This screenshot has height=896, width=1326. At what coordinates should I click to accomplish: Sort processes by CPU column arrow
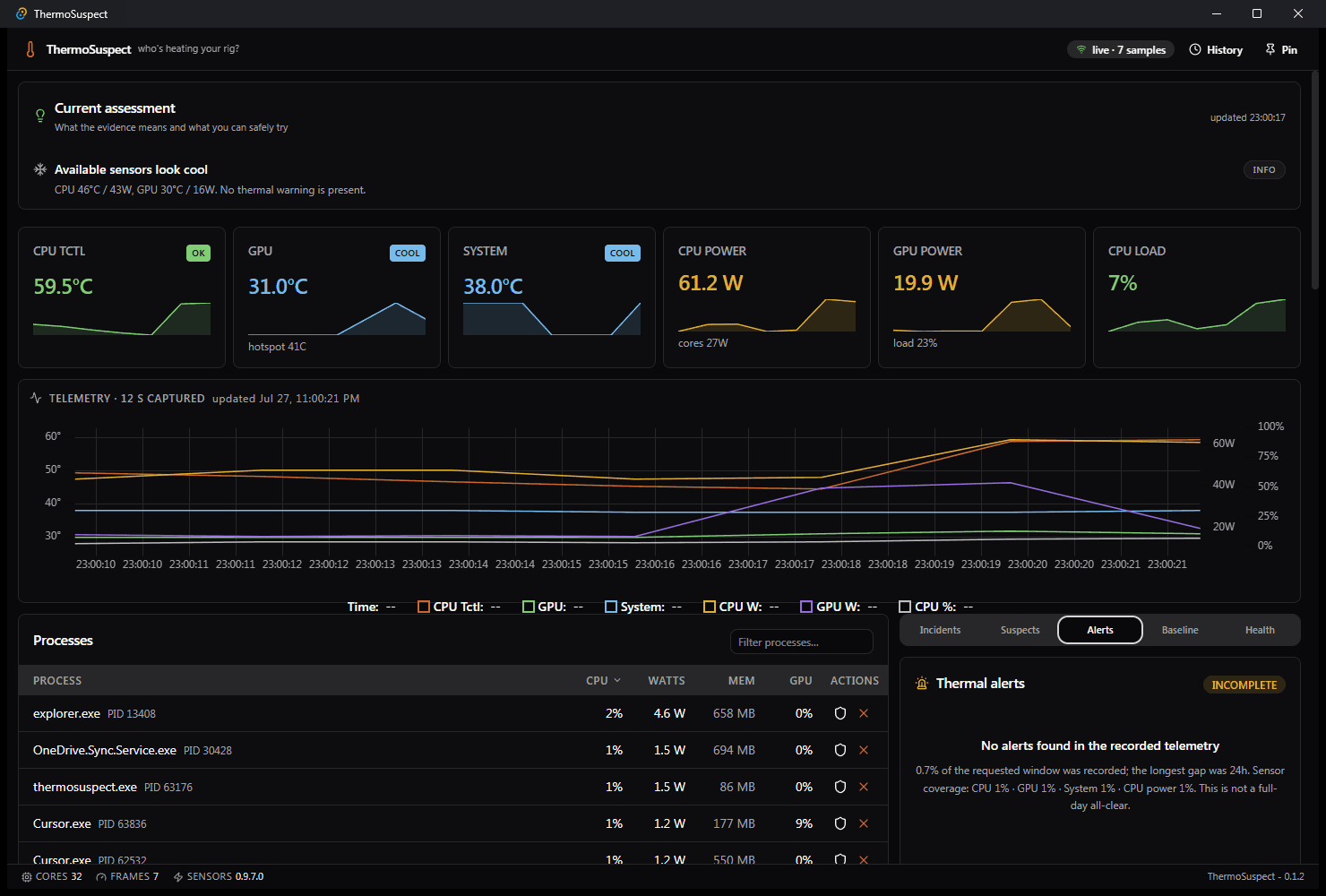point(617,681)
